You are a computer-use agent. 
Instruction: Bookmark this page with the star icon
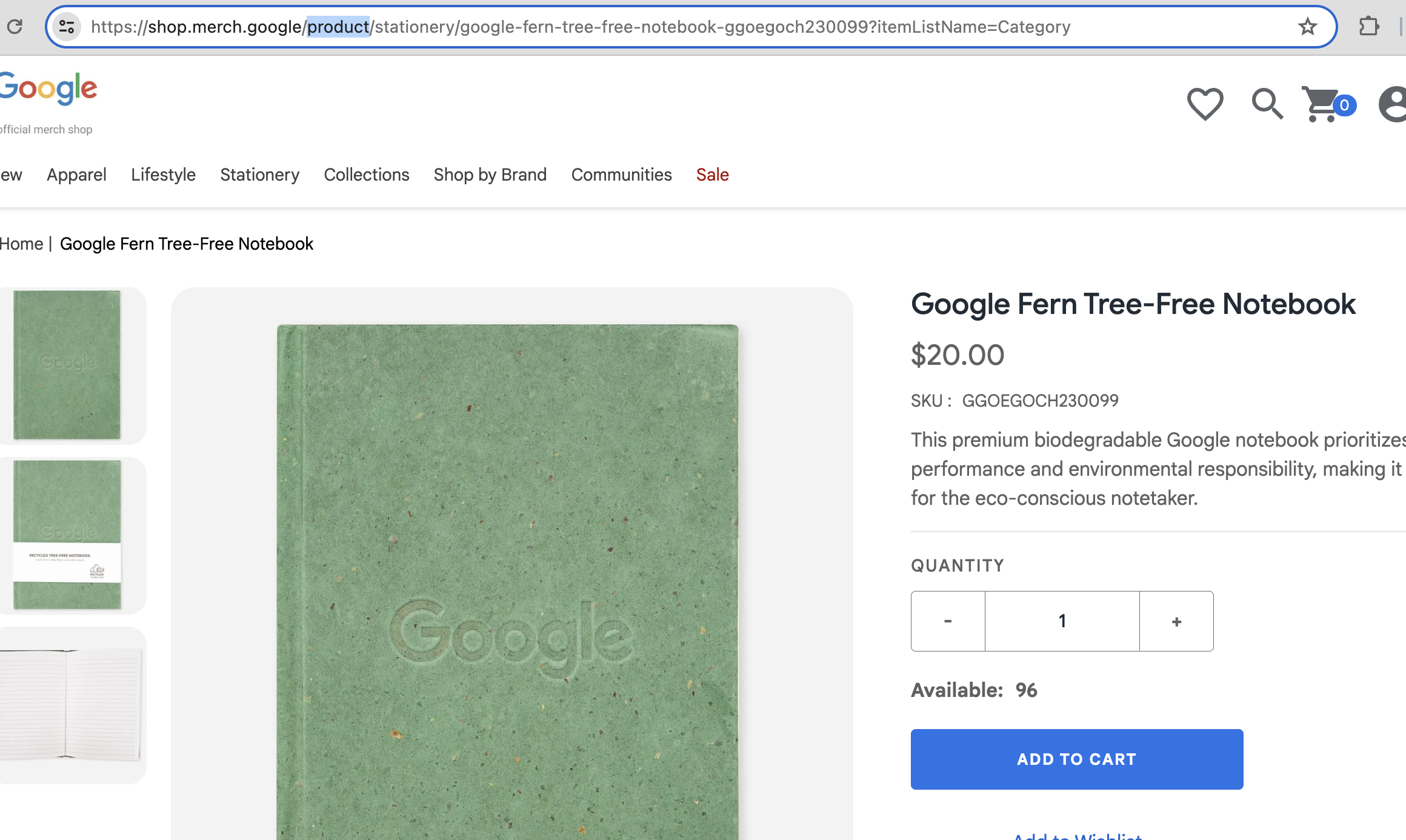click(x=1307, y=27)
